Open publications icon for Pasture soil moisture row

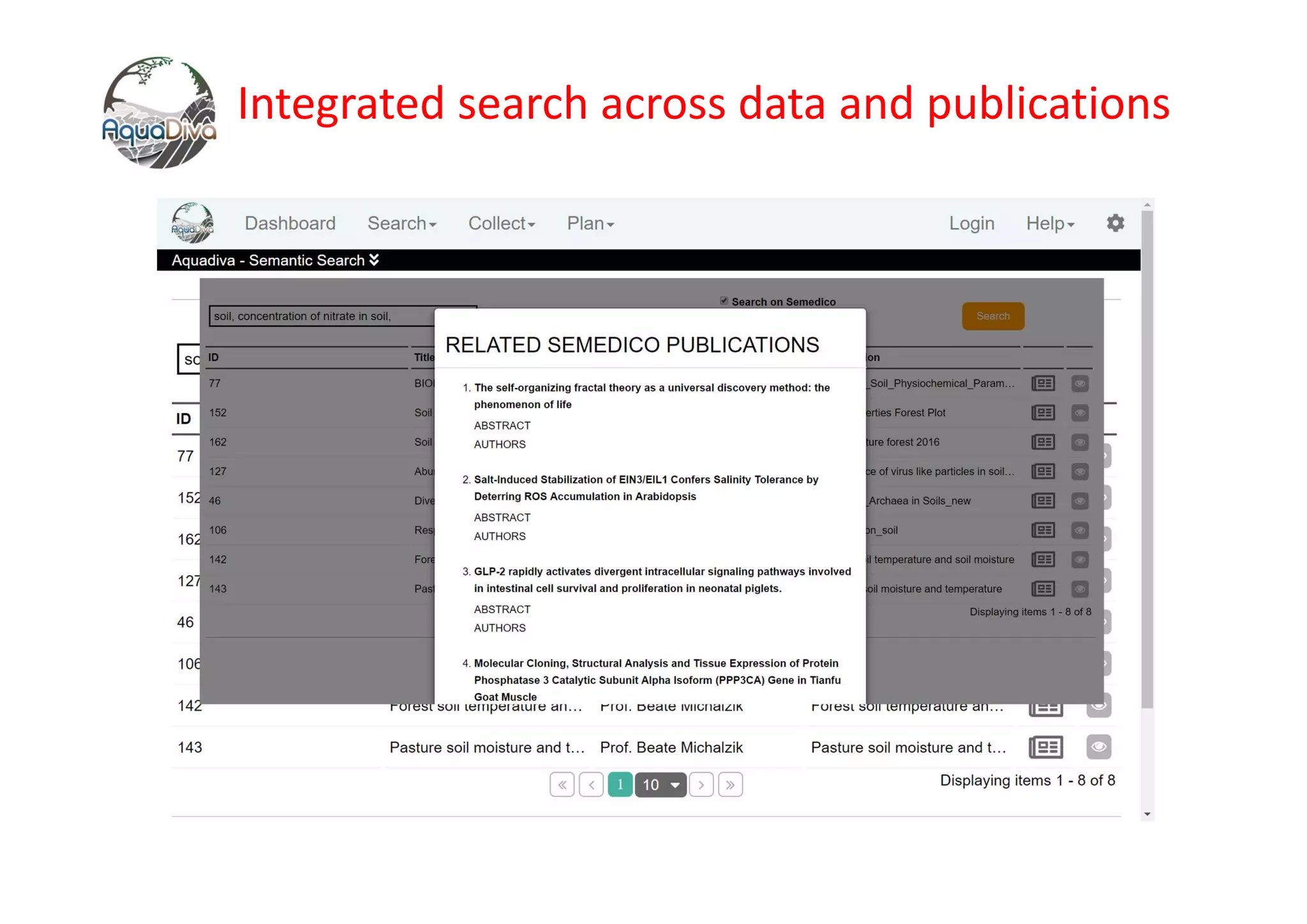(1046, 747)
